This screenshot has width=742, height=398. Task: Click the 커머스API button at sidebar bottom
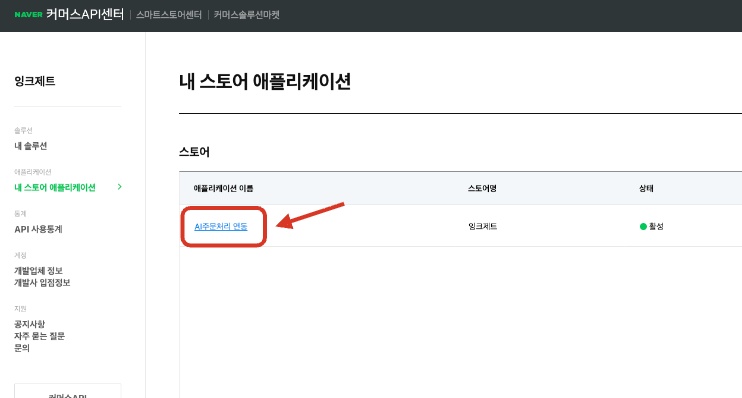pos(68,391)
